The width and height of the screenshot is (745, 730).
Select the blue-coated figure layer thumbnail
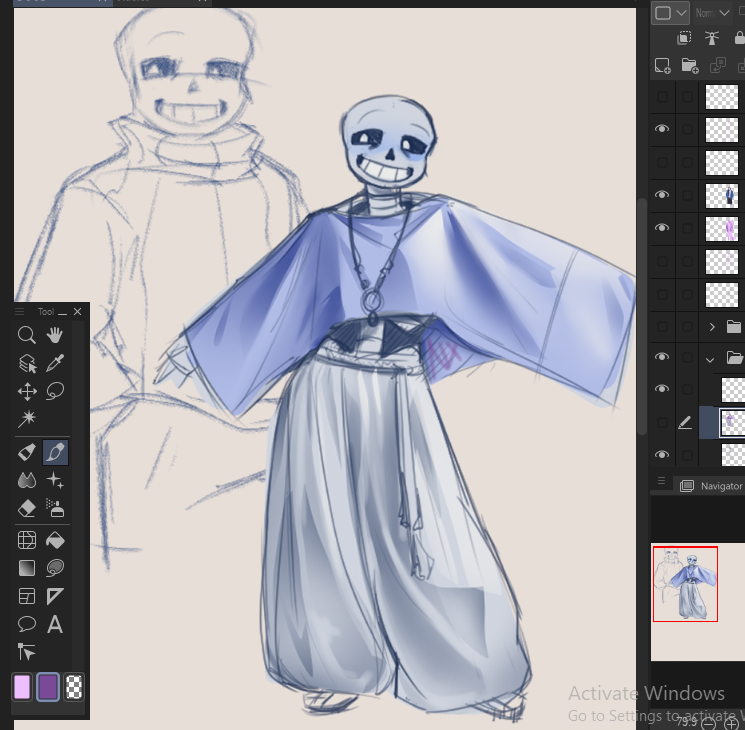(722, 196)
